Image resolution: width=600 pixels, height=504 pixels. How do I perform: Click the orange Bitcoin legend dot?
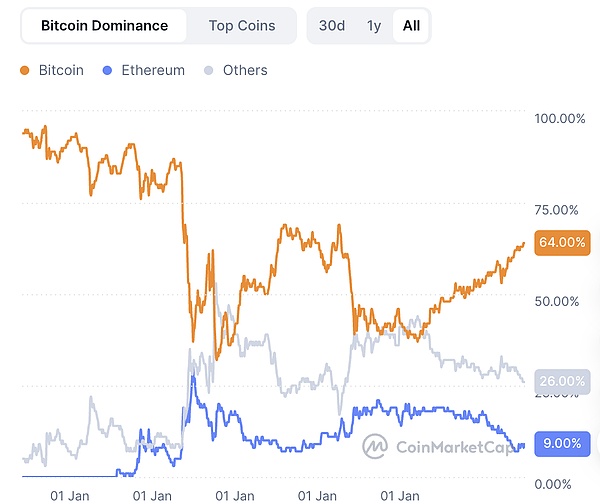tap(25, 71)
